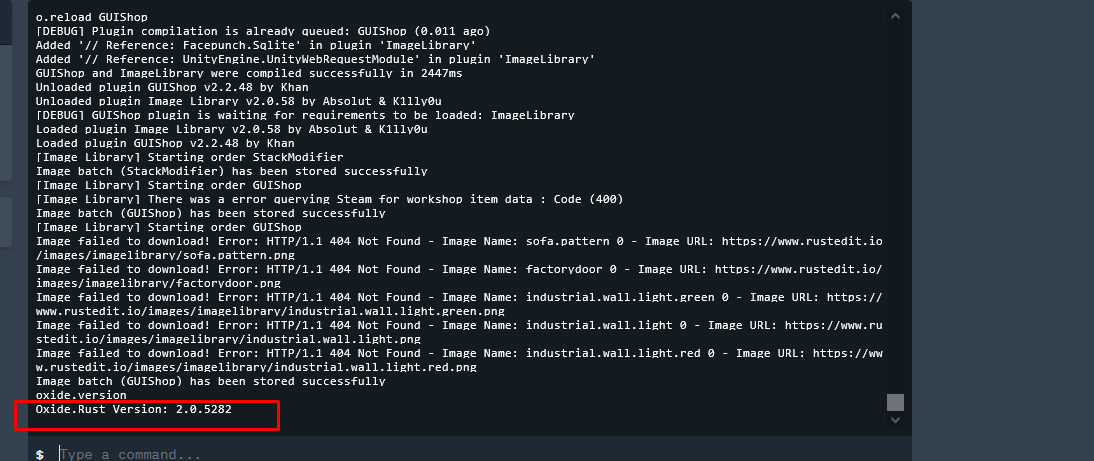Click the 'Oxide.Rust Version: 2.0.5282' line

(134, 409)
